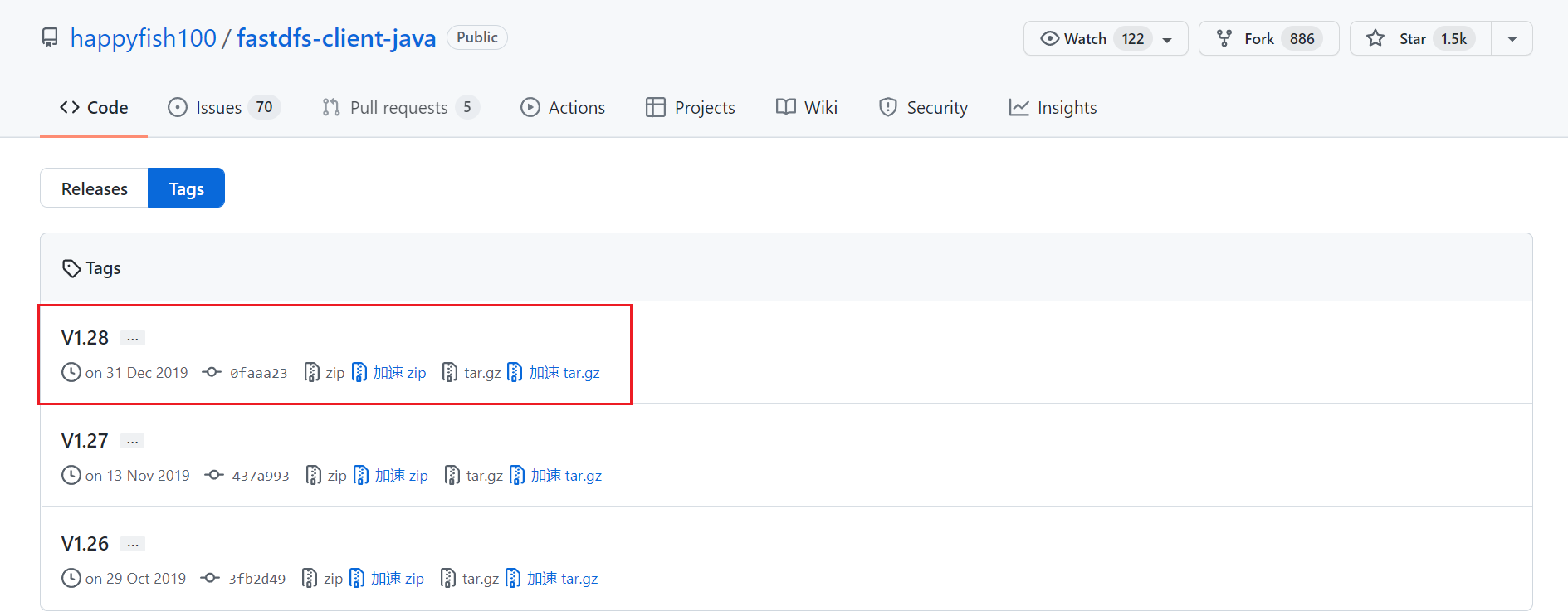Screen dimensions: 1568x612
Task: Open the Projects tab
Action: (691, 108)
